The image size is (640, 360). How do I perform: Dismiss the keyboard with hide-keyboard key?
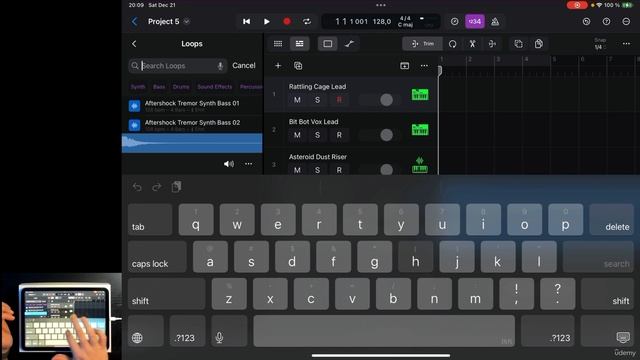point(607,331)
